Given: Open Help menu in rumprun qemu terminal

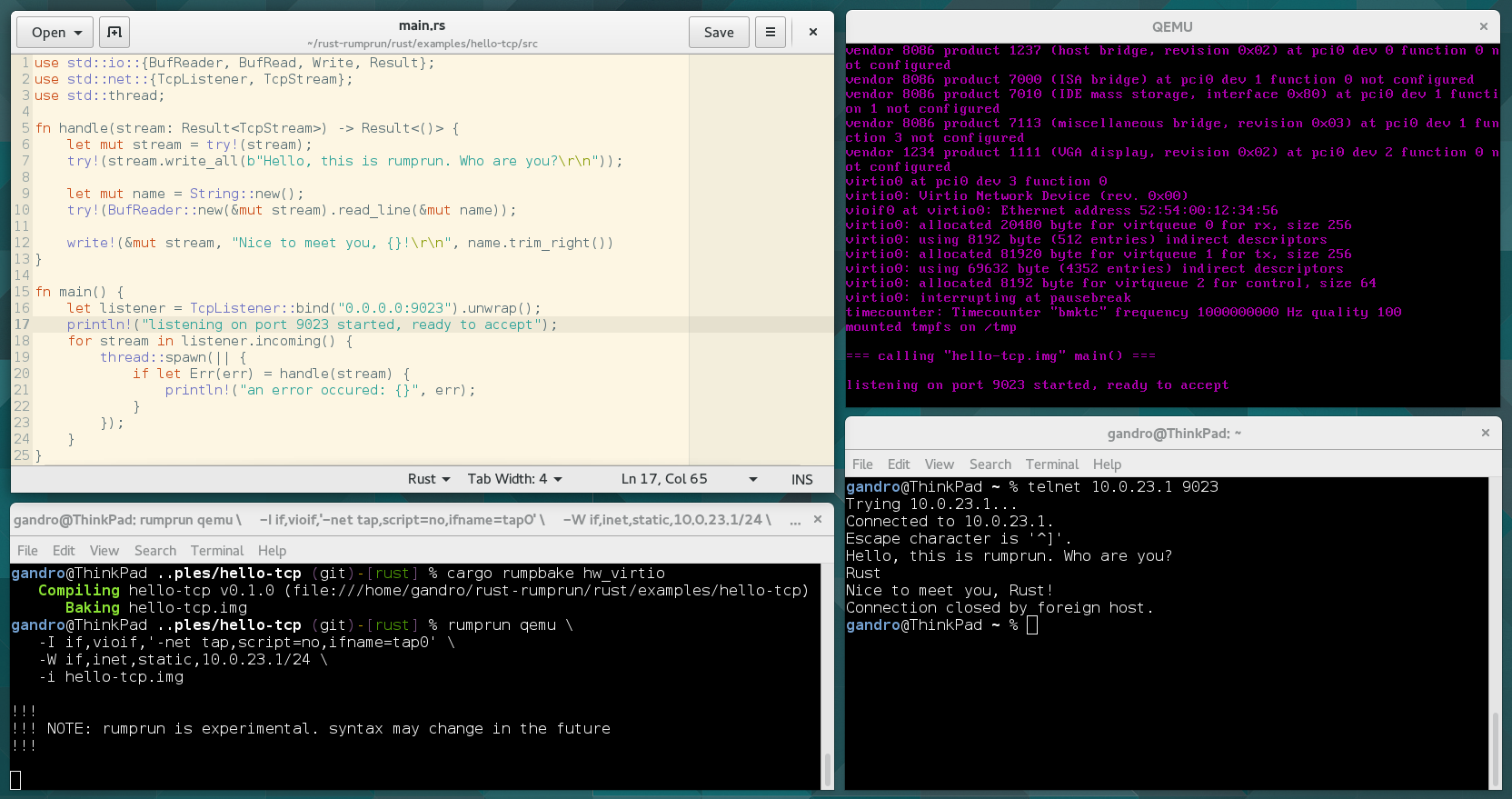Looking at the screenshot, I should point(272,551).
